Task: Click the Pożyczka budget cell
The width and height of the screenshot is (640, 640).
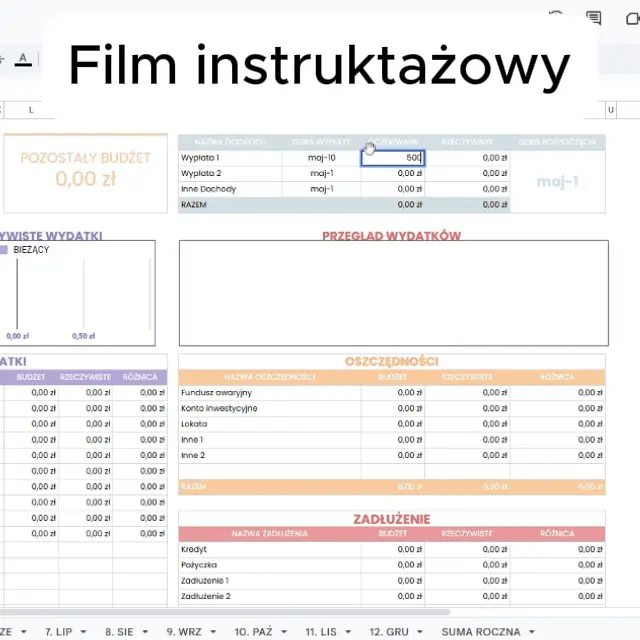Action: (x=393, y=565)
